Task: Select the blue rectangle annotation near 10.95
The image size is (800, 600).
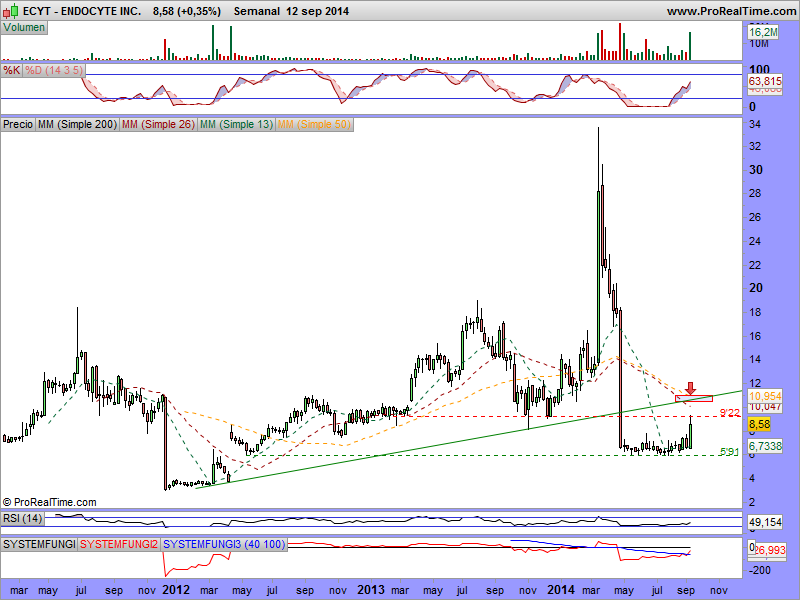Action: (x=694, y=399)
